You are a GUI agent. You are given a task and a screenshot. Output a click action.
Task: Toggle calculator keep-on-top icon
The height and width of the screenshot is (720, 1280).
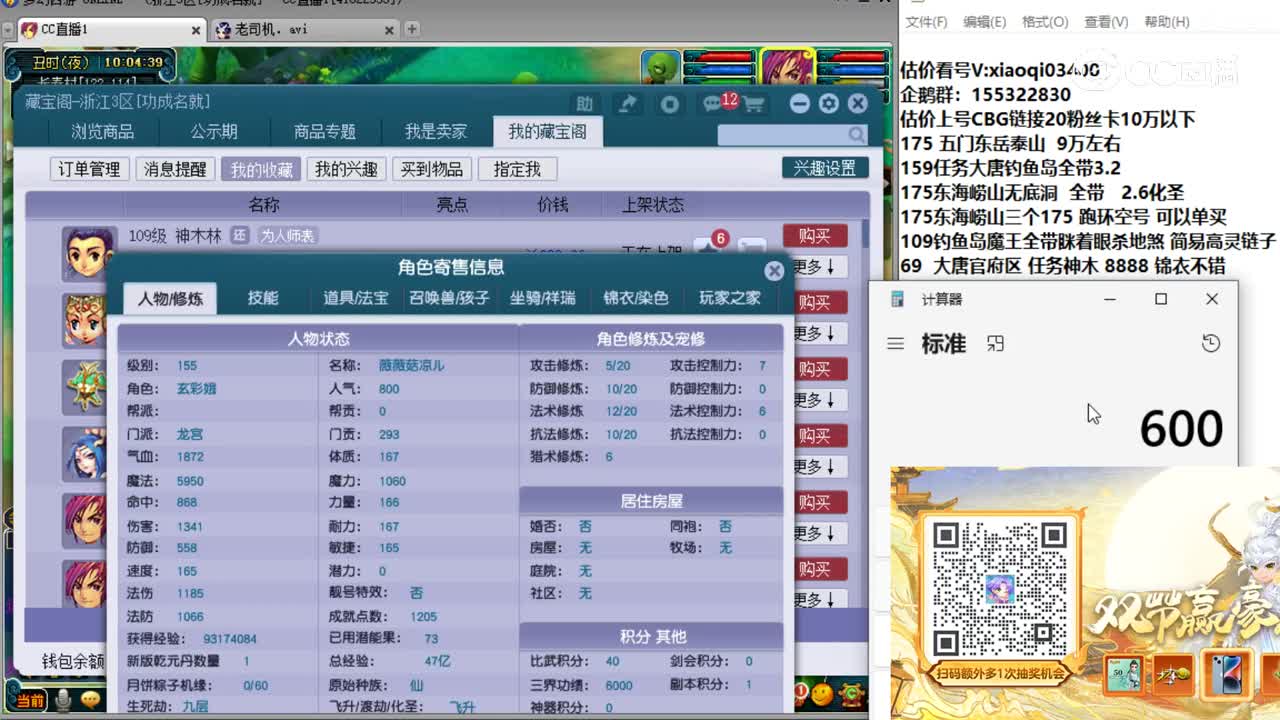pos(995,343)
